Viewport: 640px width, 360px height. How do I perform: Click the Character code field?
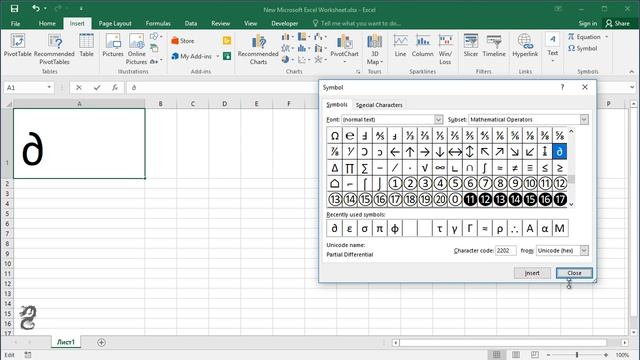click(x=505, y=251)
